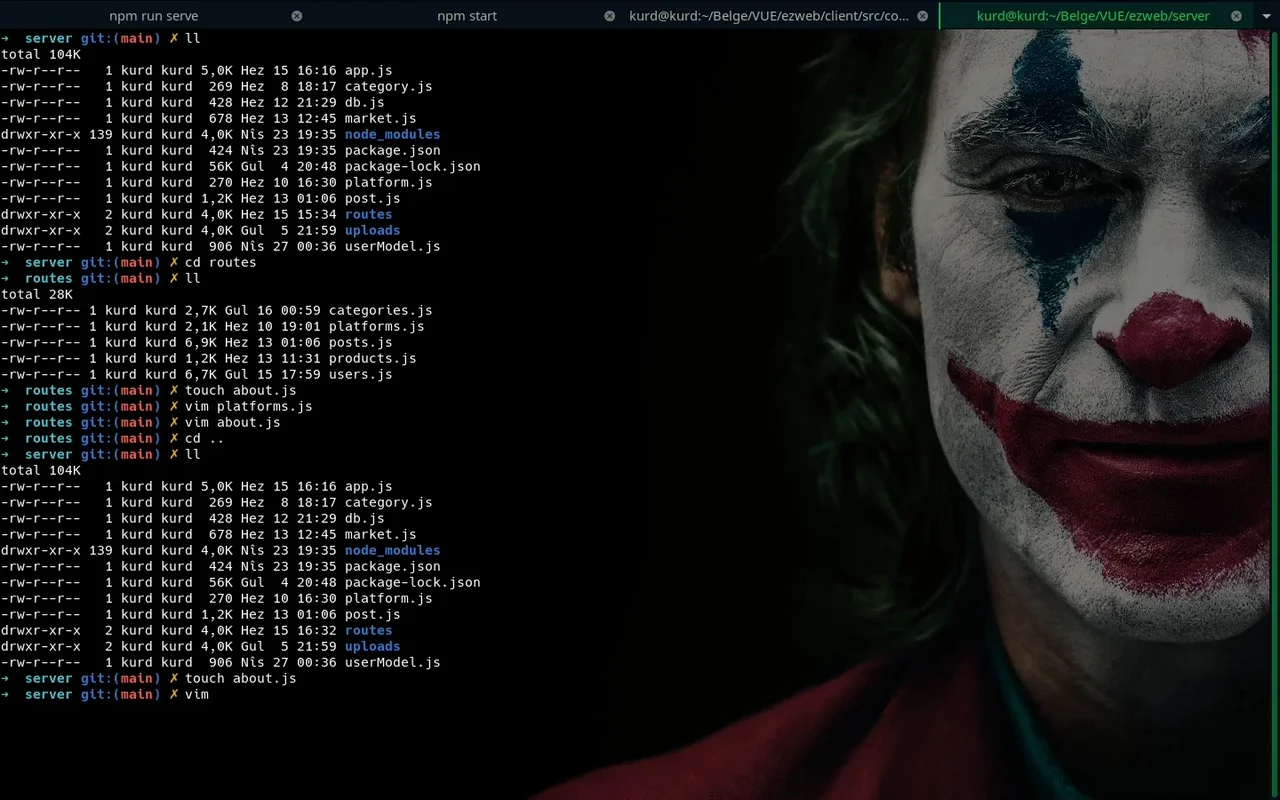Close the 'npm start' tab
Screen dimensions: 1280x800
(610, 16)
